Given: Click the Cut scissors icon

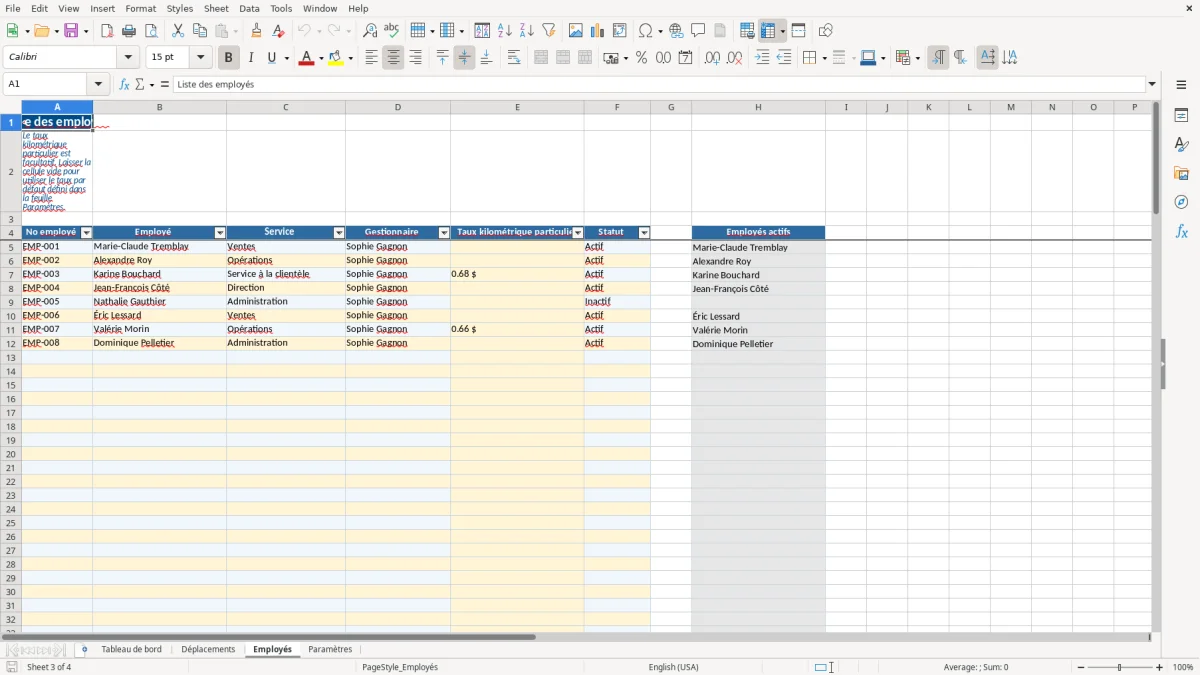Looking at the screenshot, I should [x=178, y=31].
